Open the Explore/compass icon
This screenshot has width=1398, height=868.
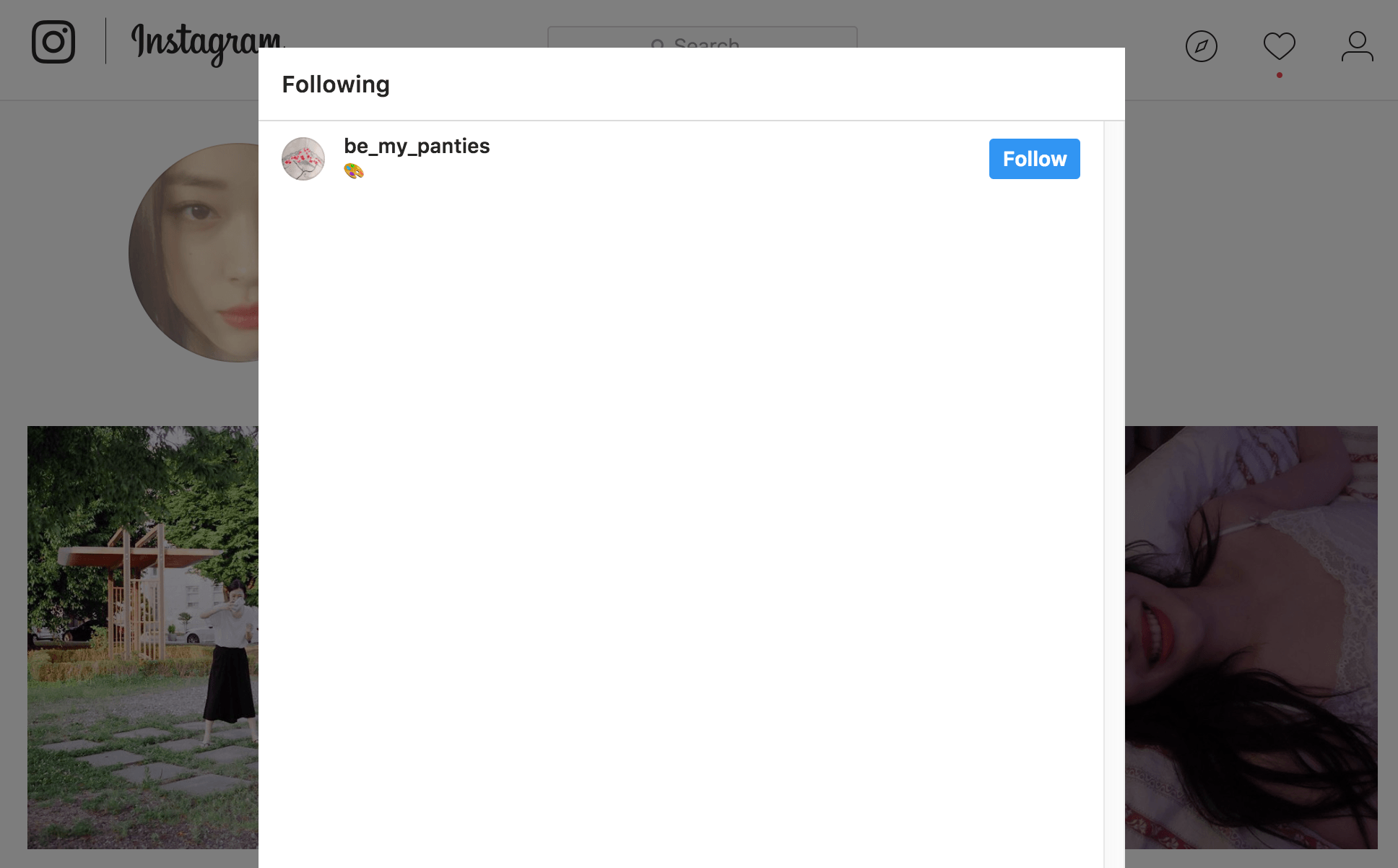[1201, 46]
